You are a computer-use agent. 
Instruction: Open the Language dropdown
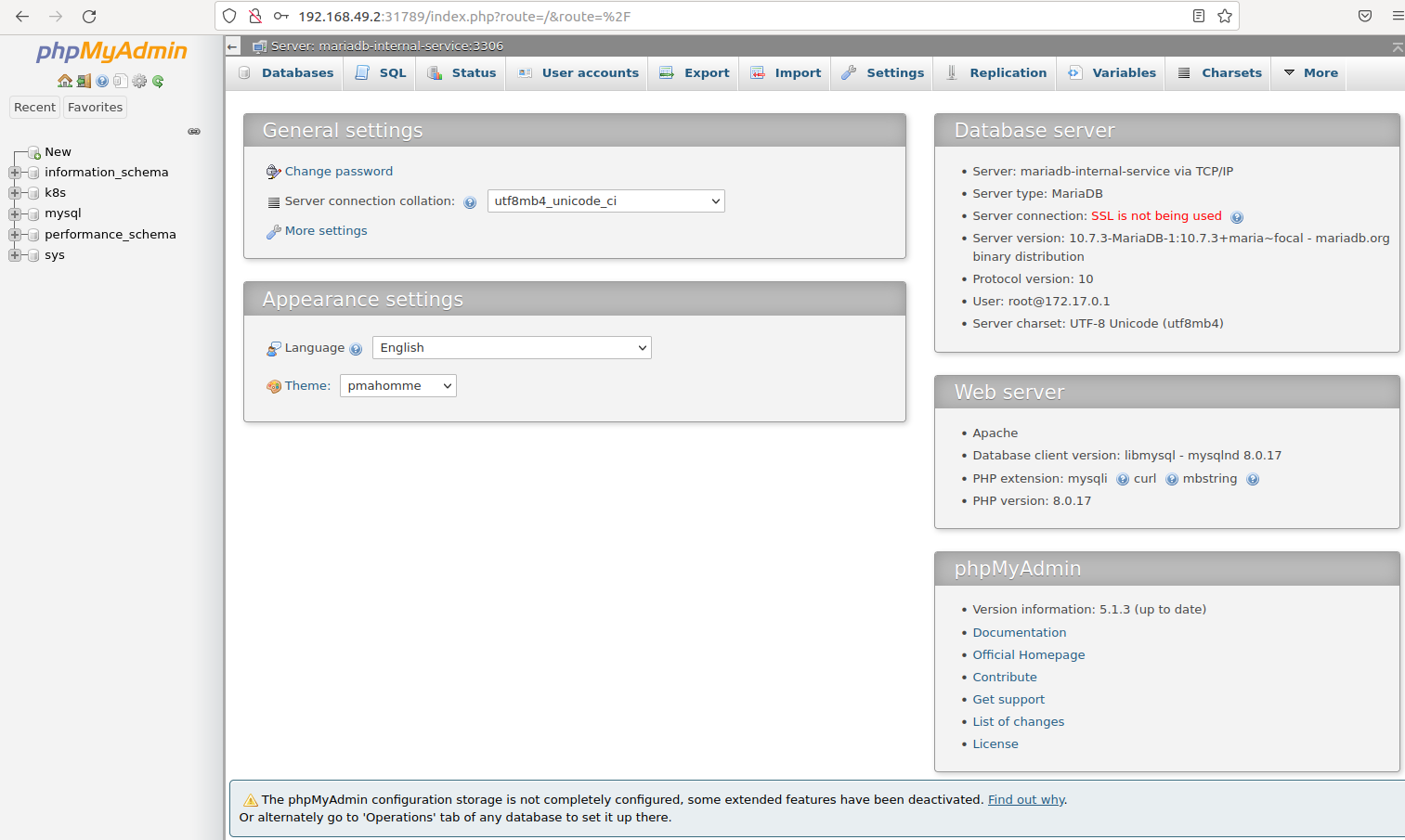point(512,348)
